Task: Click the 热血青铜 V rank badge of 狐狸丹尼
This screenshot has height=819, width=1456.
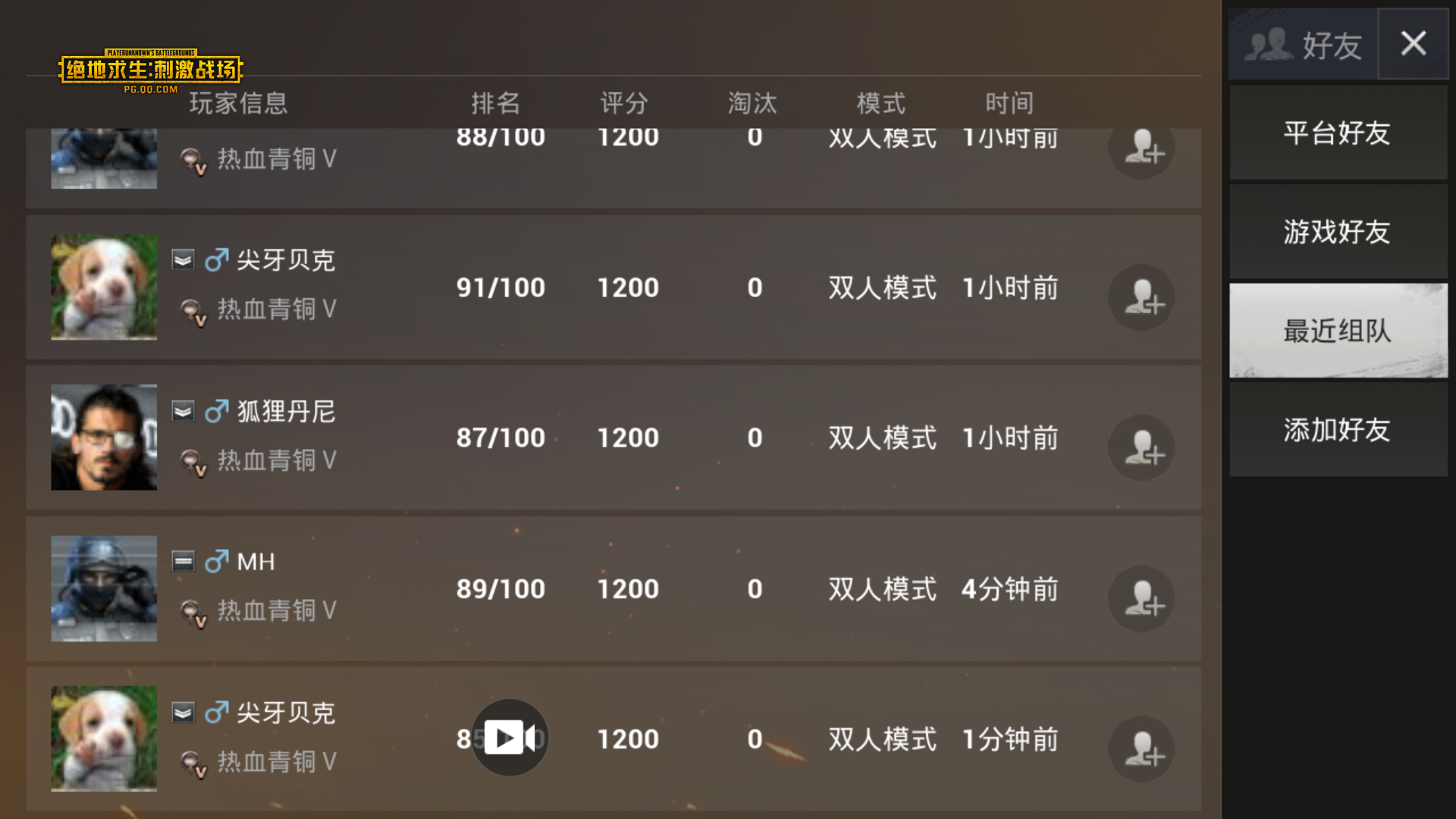Action: pyautogui.click(x=193, y=462)
